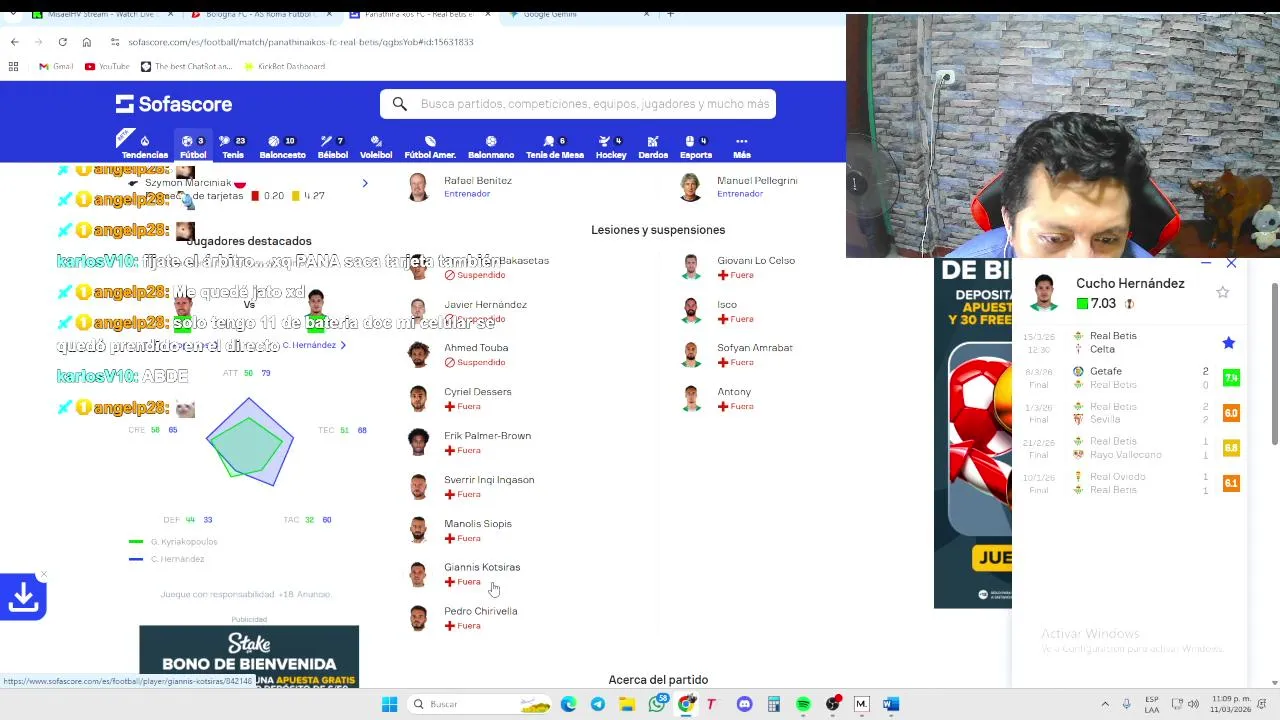Open the Gmail bookmark
The image size is (1280, 720).
tap(56, 66)
